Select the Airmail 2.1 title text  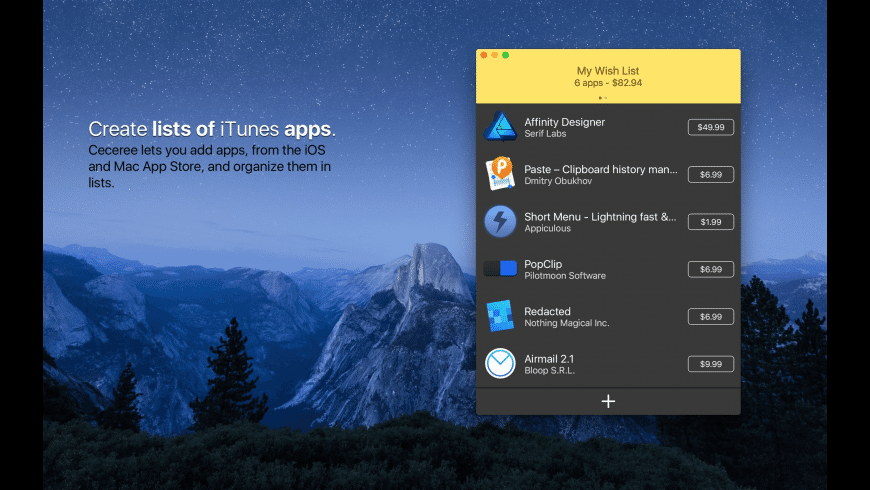coord(549,359)
